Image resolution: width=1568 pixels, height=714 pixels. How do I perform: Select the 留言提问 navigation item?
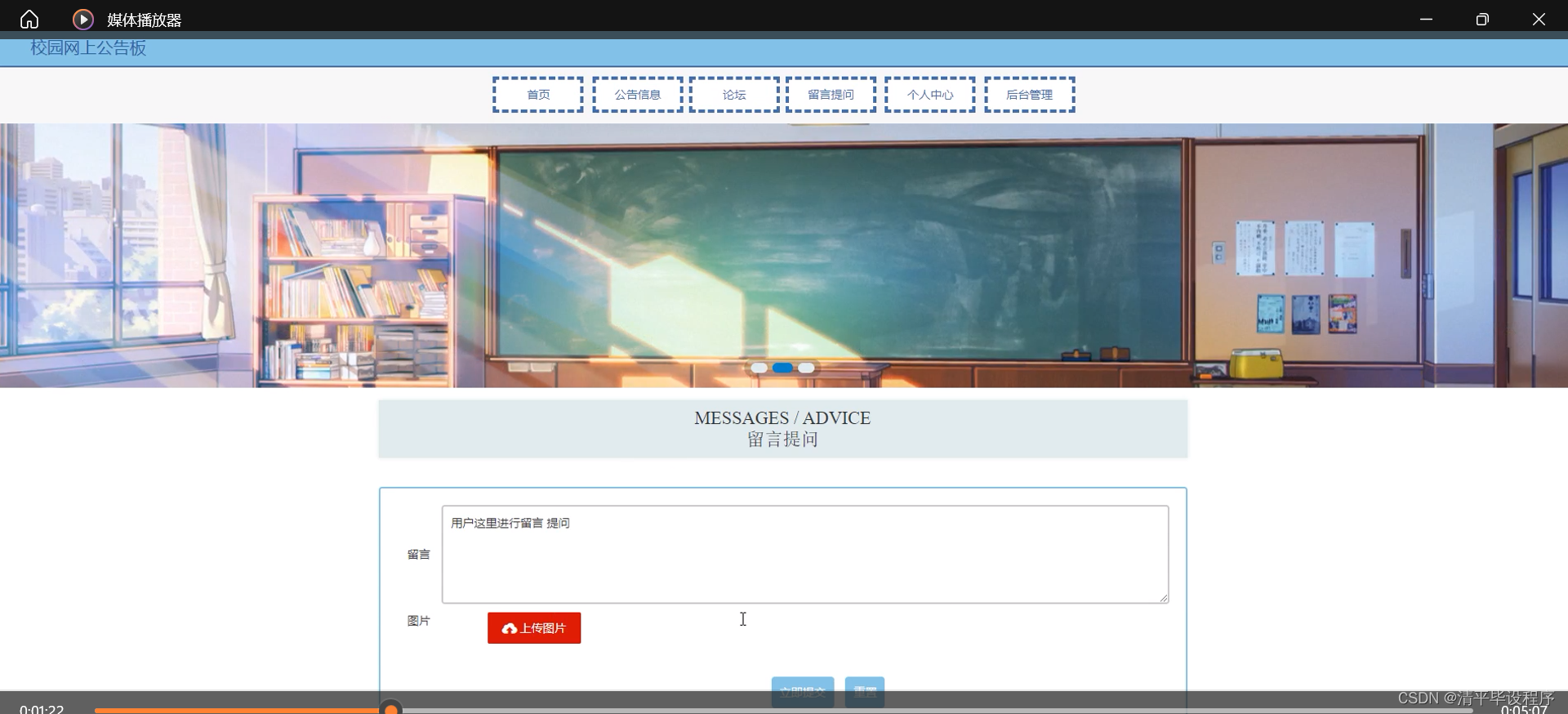(x=831, y=95)
